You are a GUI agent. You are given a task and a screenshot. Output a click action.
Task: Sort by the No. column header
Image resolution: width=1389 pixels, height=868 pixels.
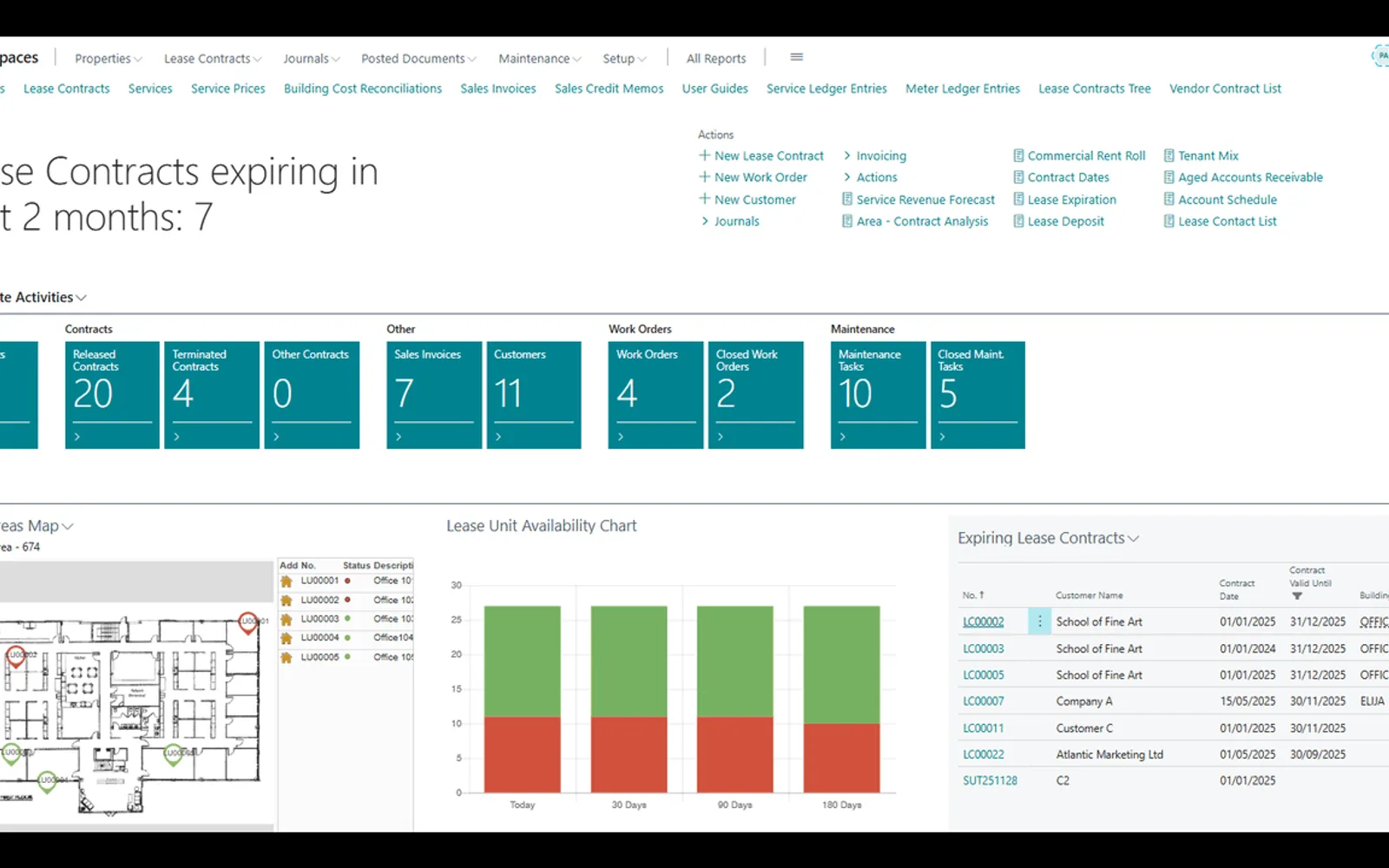[x=972, y=595]
